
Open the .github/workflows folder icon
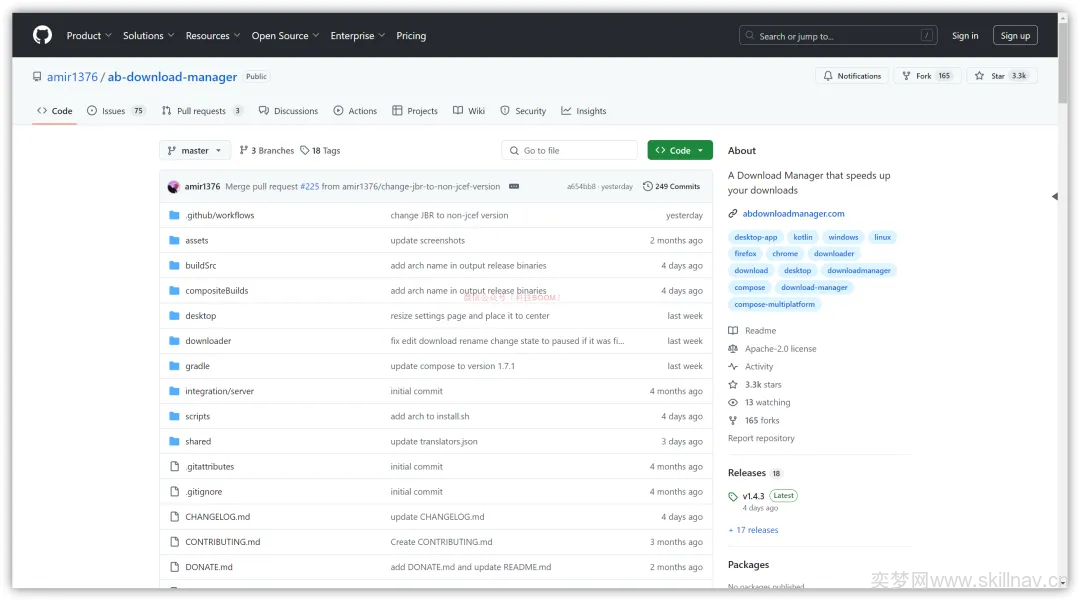(174, 215)
